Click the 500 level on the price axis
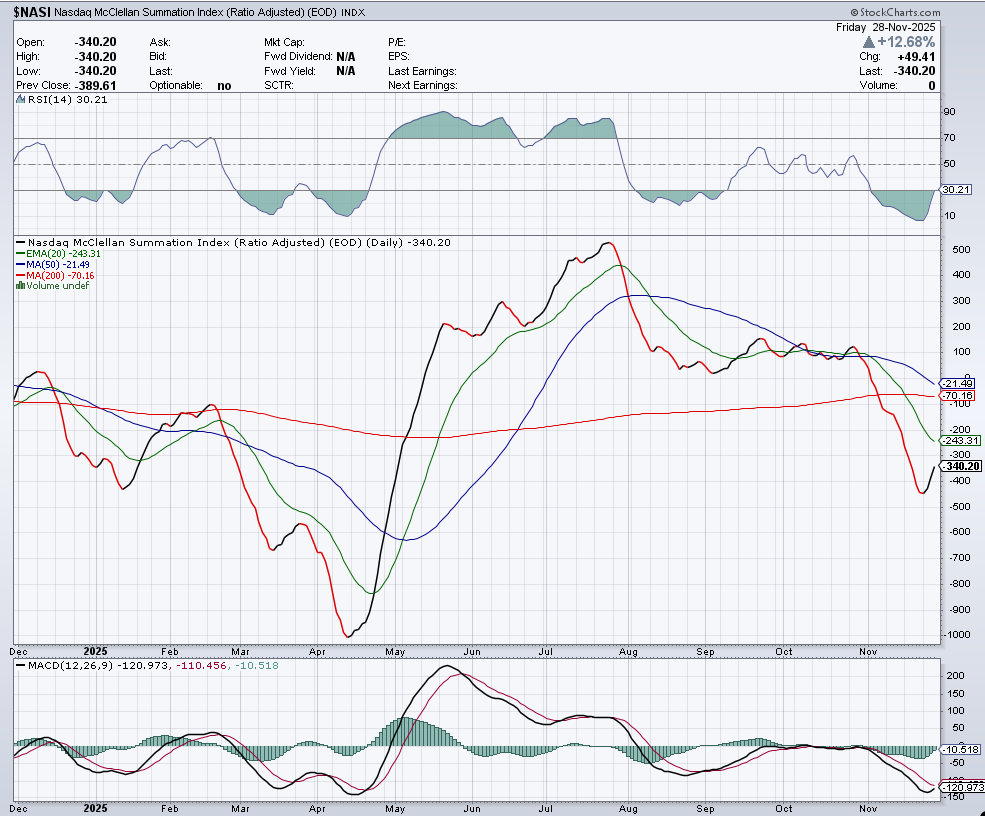The width and height of the screenshot is (985, 816). [x=962, y=249]
